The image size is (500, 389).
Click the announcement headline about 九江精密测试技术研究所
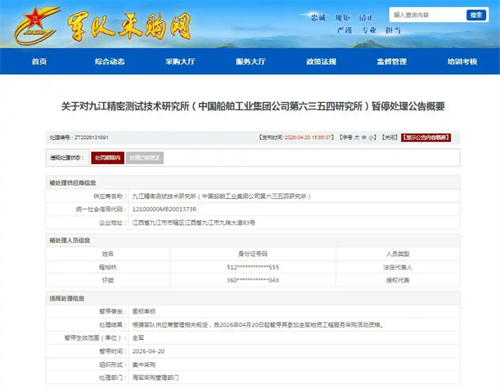(x=253, y=106)
